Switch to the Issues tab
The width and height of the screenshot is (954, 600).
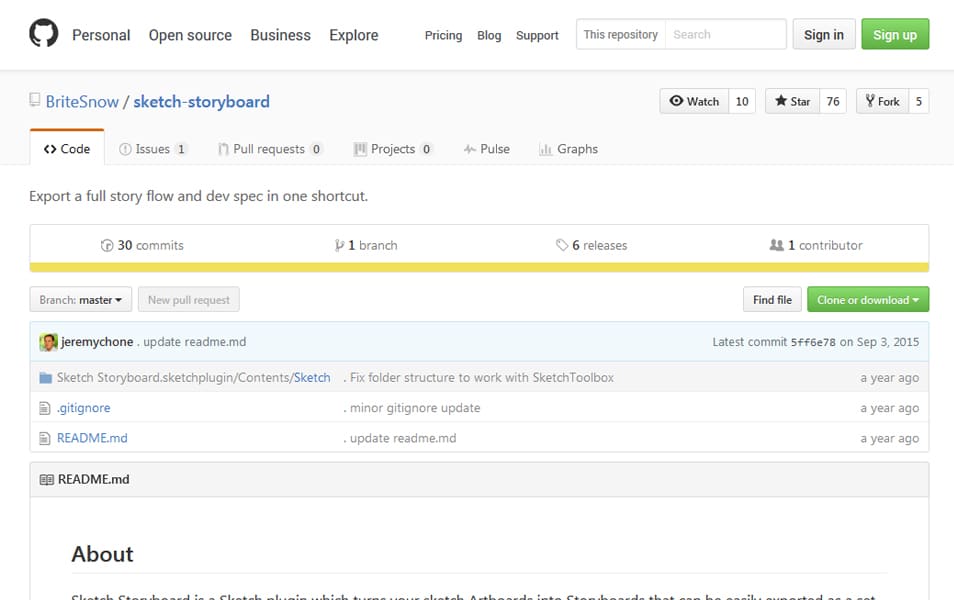coord(152,149)
